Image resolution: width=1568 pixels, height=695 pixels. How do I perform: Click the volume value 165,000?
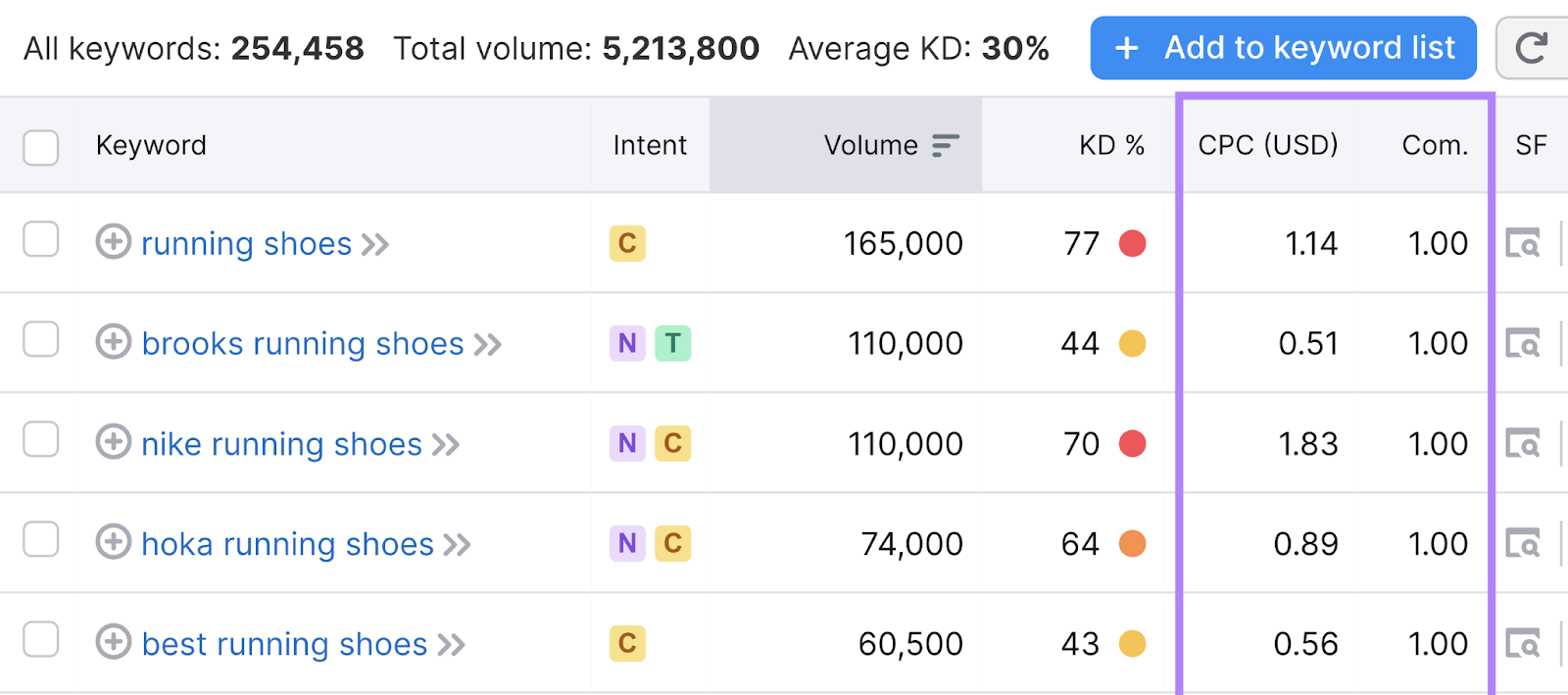904,243
